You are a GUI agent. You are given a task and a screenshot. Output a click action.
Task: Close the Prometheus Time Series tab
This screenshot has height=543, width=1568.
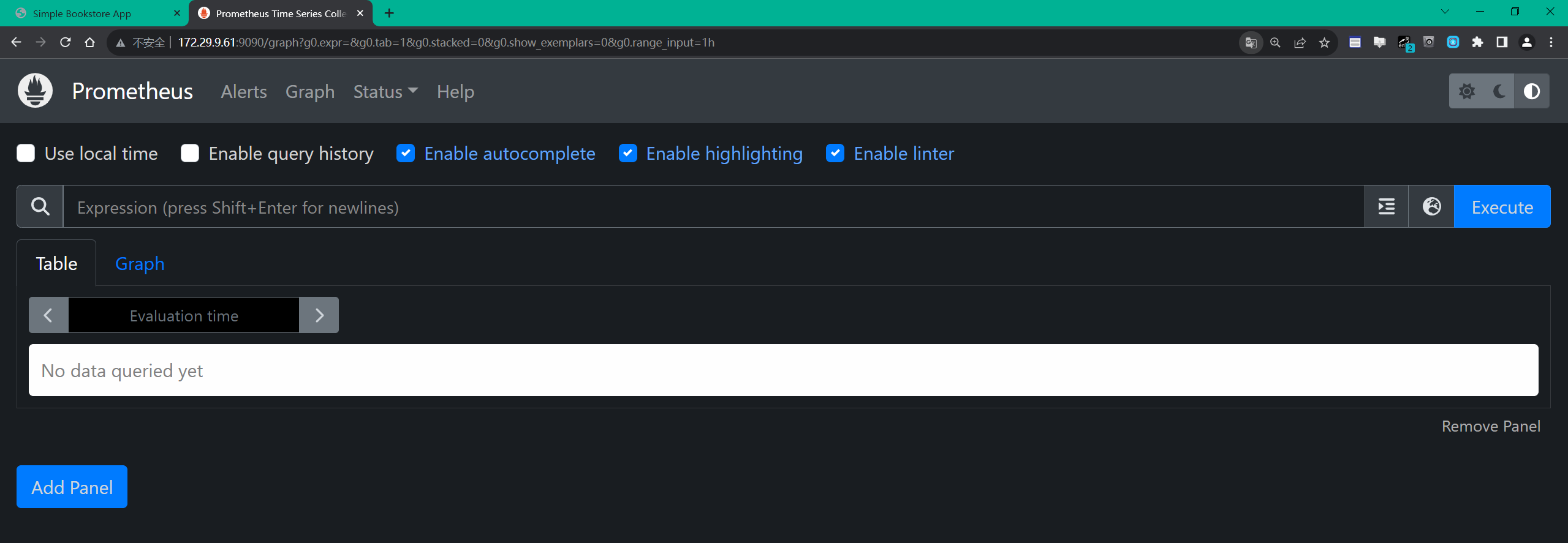(x=360, y=13)
